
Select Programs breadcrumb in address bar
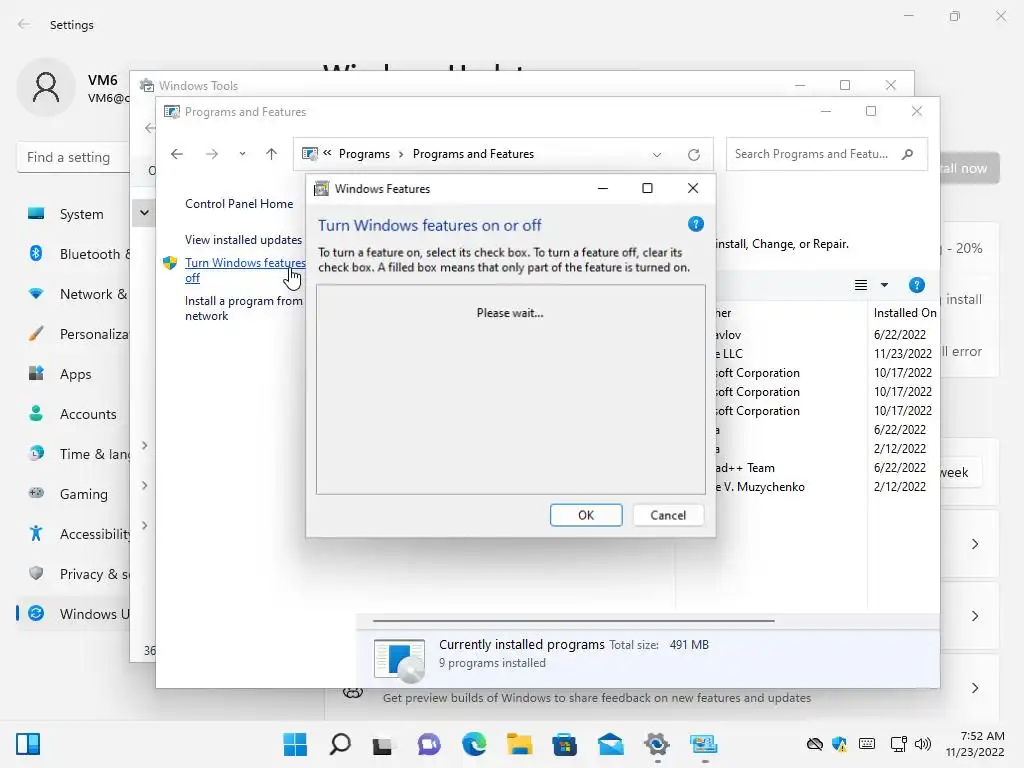tap(364, 154)
